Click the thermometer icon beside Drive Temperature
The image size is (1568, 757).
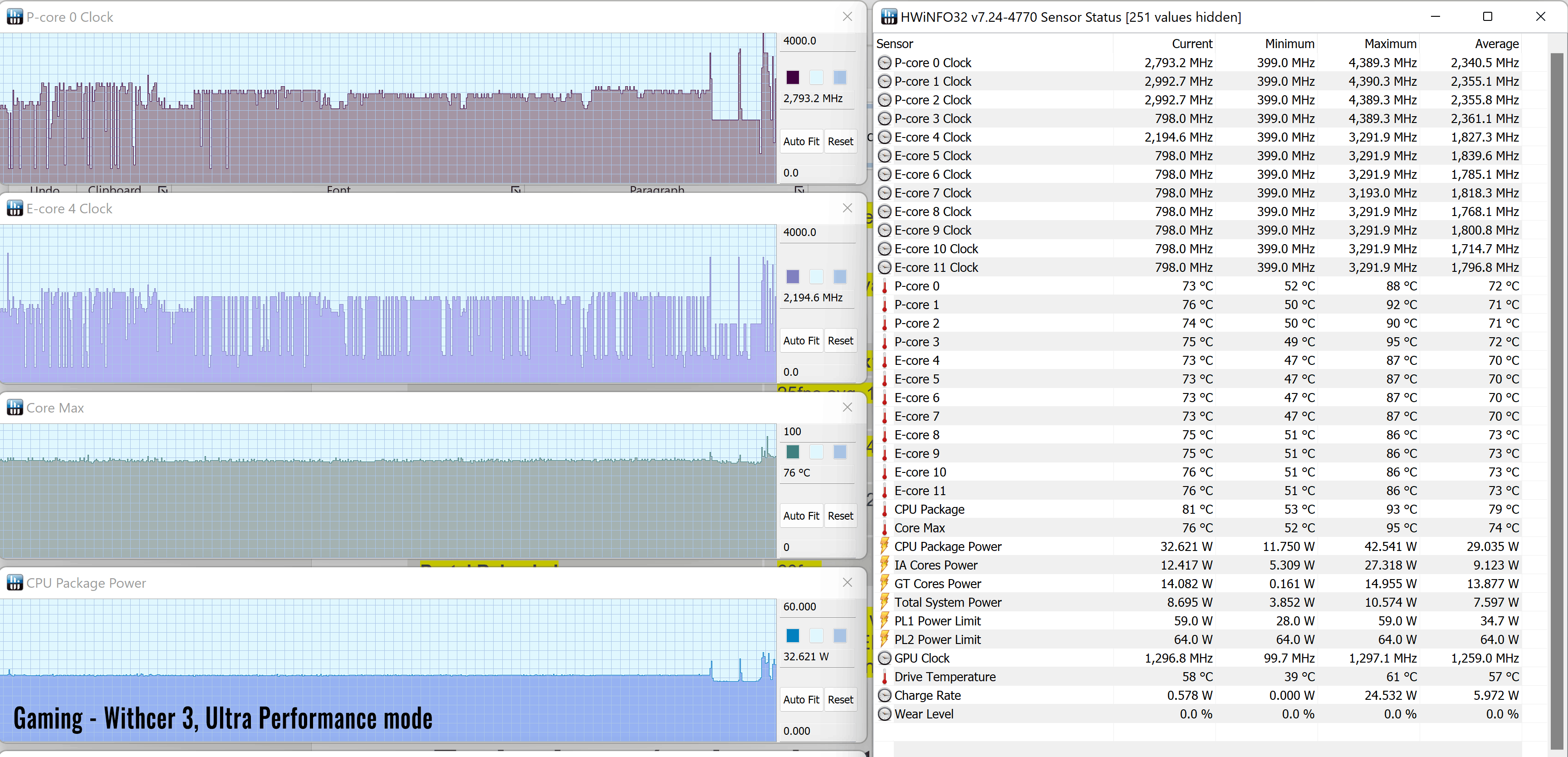coord(884,677)
